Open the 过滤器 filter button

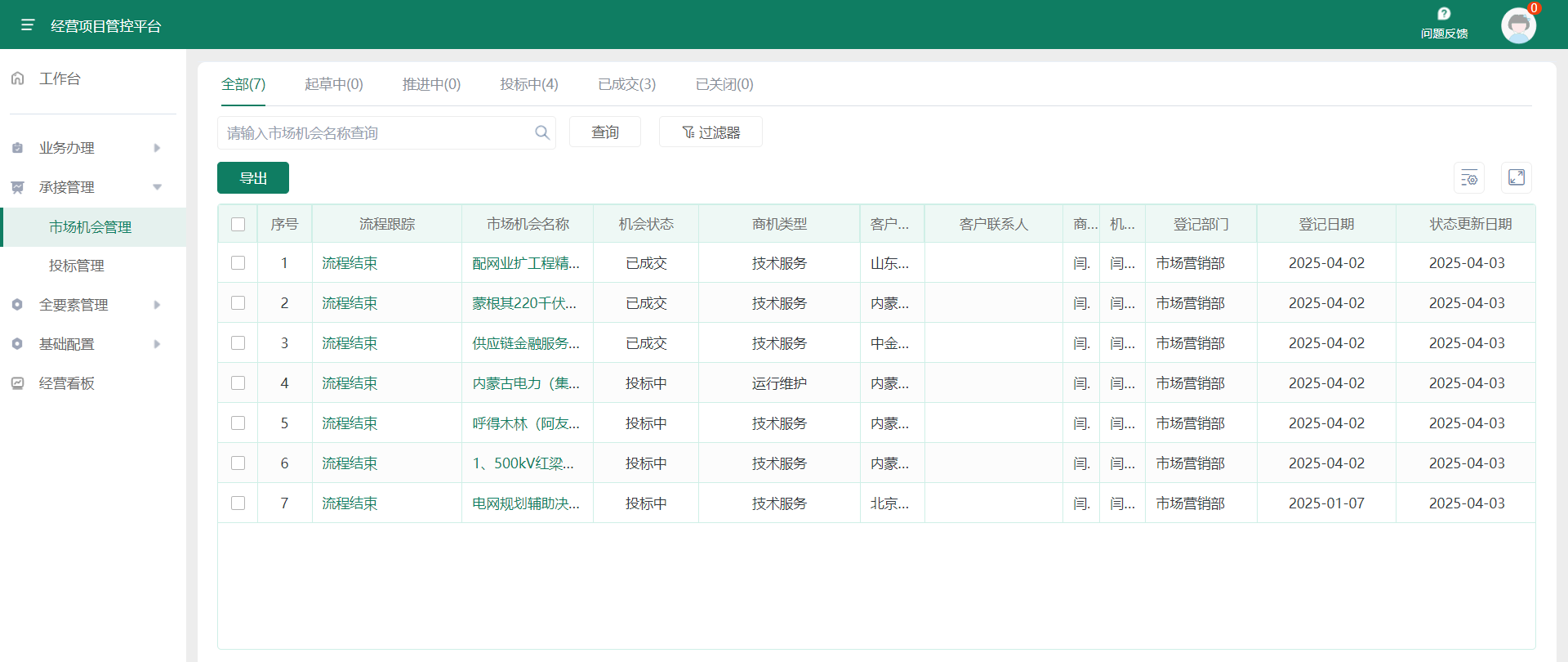point(710,132)
